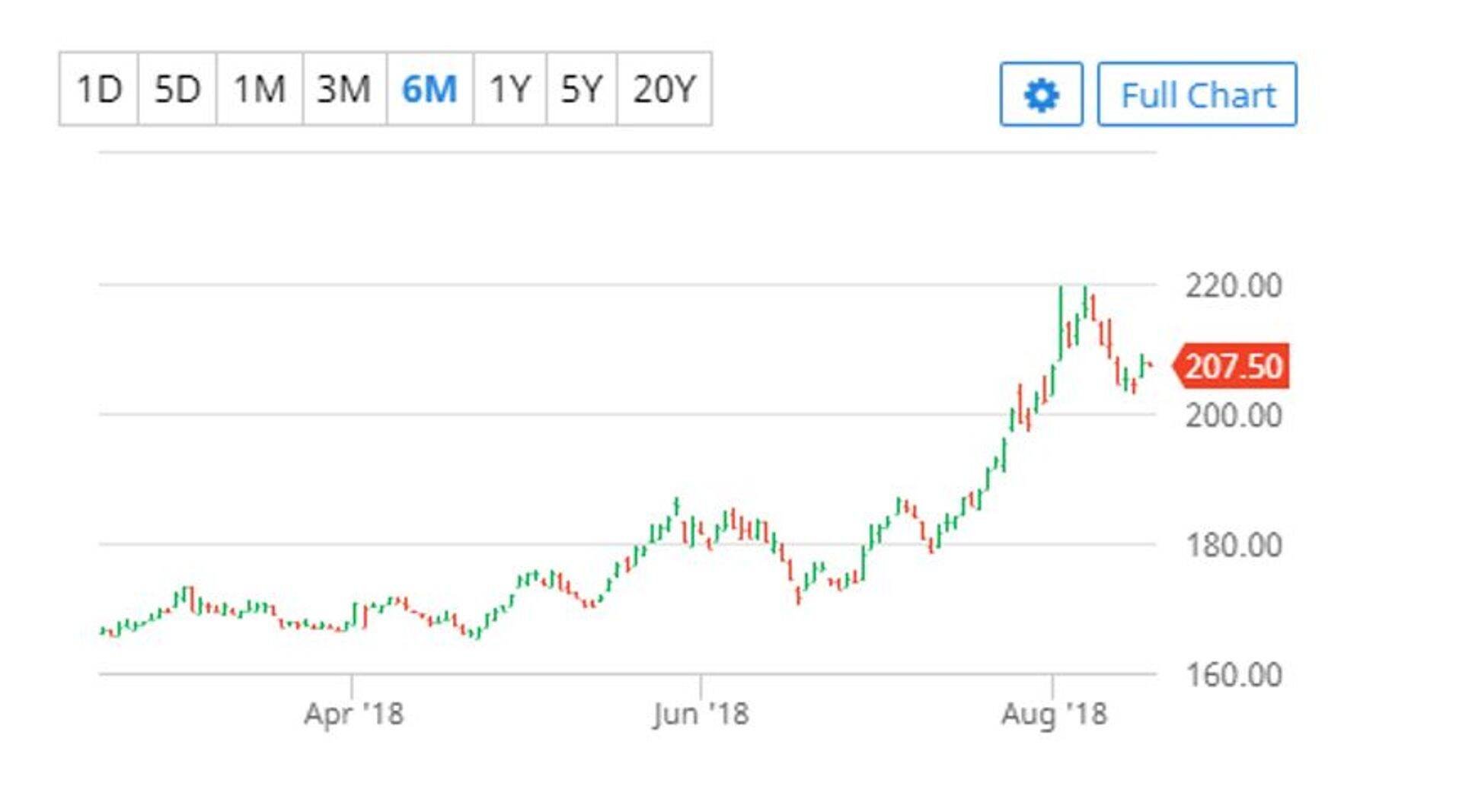Show the 20Y price history
Image resolution: width=1462 pixels, height=812 pixels.
pyautogui.click(x=664, y=89)
